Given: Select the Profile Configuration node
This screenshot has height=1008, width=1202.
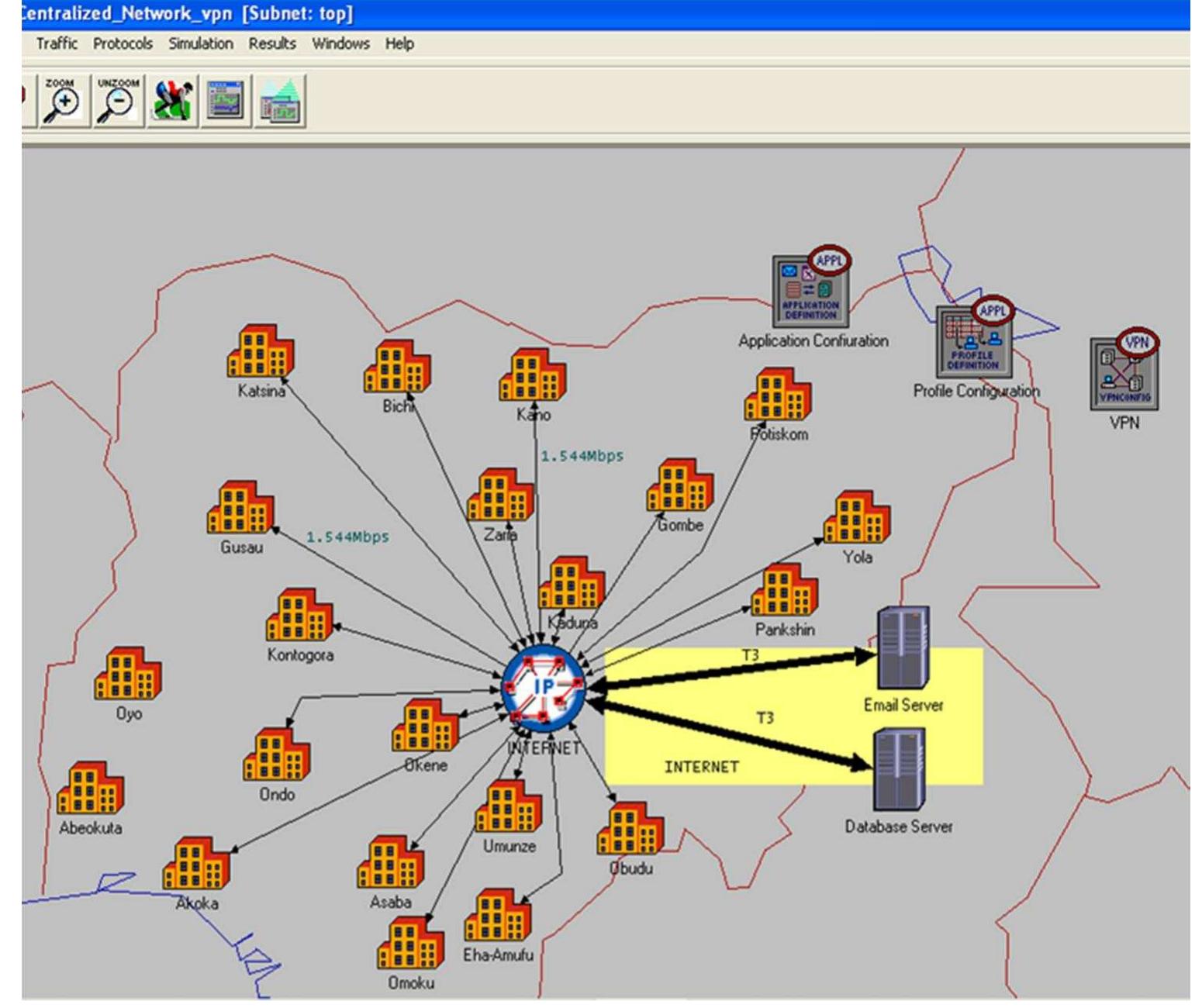Looking at the screenshot, I should (974, 338).
